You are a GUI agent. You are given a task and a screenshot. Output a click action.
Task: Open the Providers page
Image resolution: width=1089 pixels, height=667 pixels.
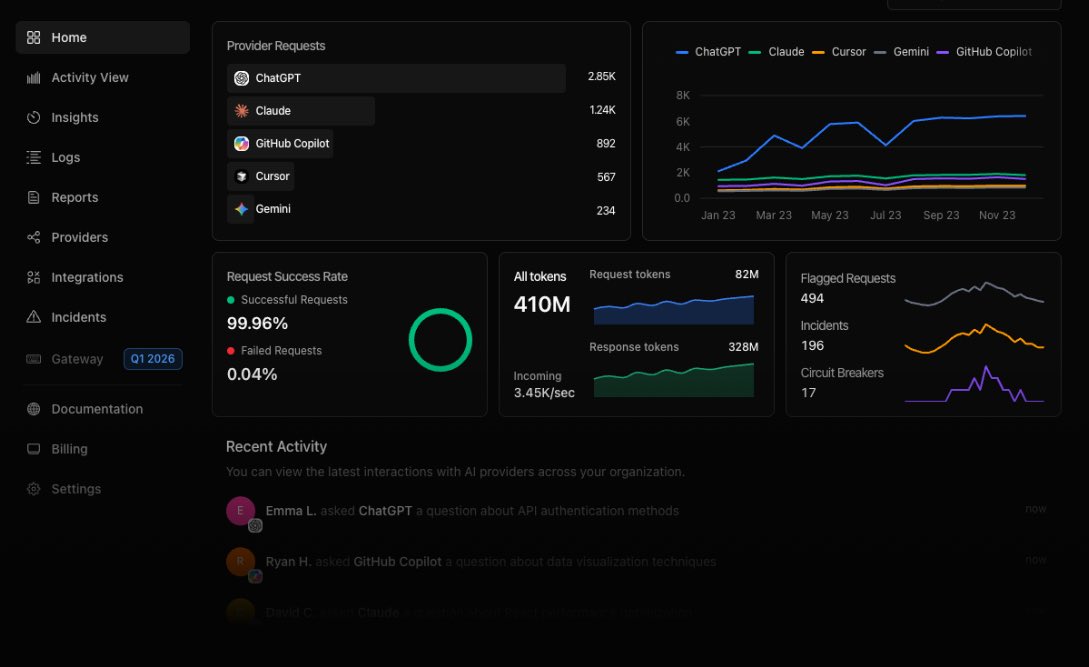click(x=103, y=238)
